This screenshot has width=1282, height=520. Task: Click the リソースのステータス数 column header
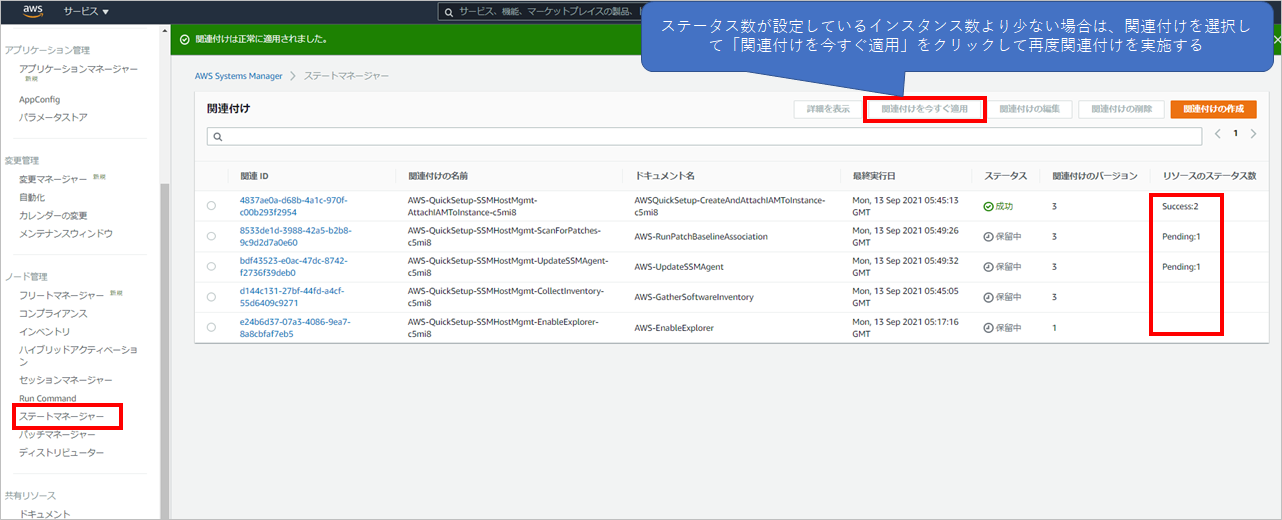coord(1210,176)
